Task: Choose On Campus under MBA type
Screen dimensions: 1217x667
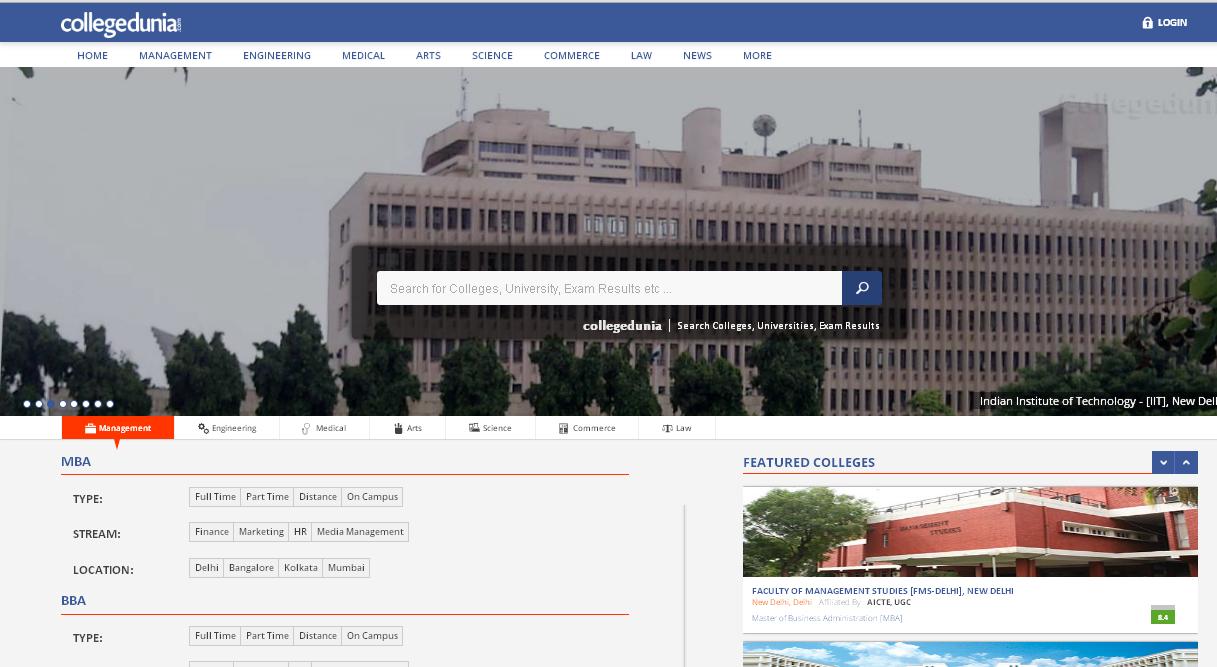Action: point(372,497)
